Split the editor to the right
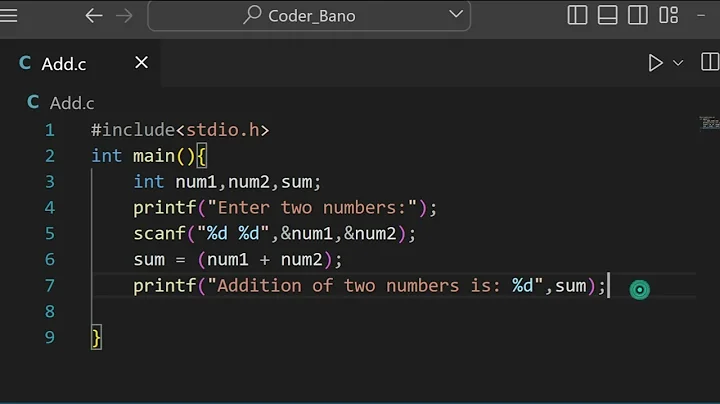 pyautogui.click(x=710, y=62)
